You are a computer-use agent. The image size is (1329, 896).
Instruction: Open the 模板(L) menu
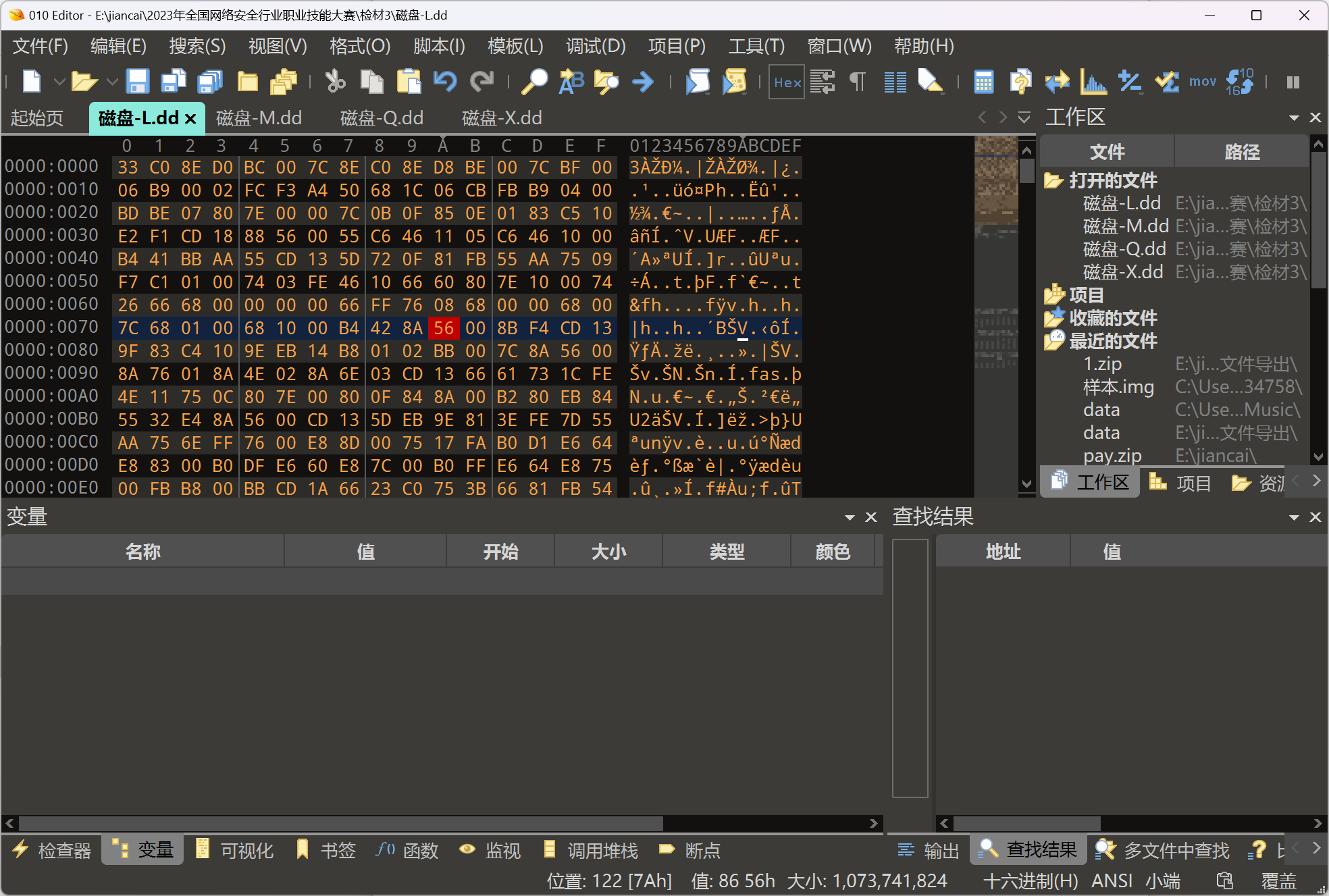[515, 46]
